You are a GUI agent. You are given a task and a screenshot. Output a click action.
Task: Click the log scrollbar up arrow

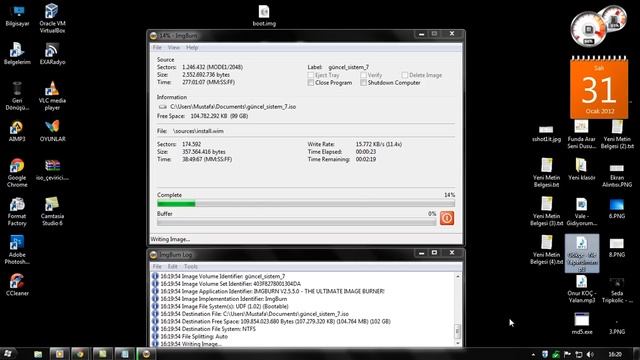pyautogui.click(x=458, y=277)
